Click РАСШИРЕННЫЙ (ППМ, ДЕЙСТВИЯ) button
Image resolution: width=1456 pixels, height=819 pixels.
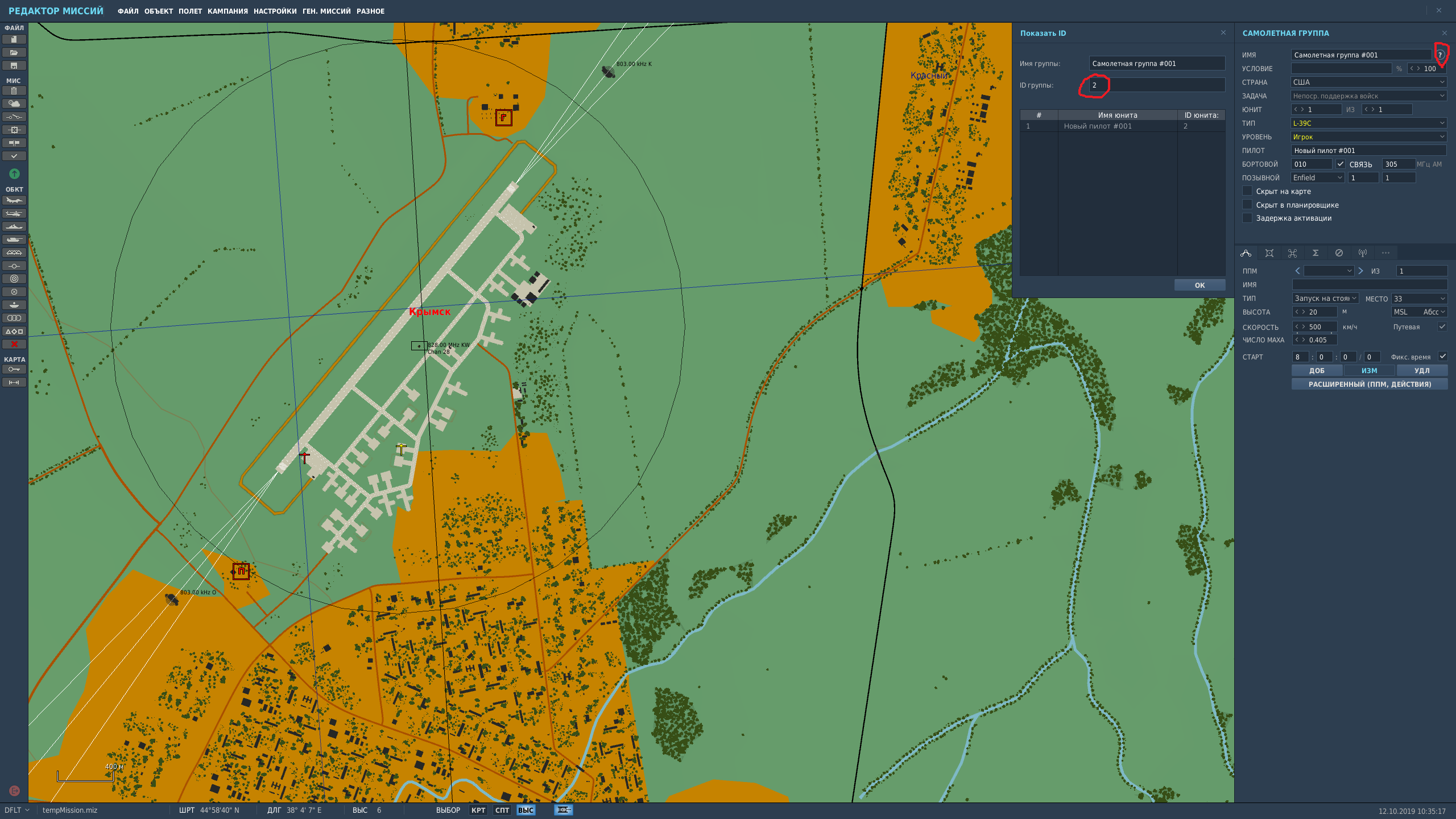[1370, 384]
